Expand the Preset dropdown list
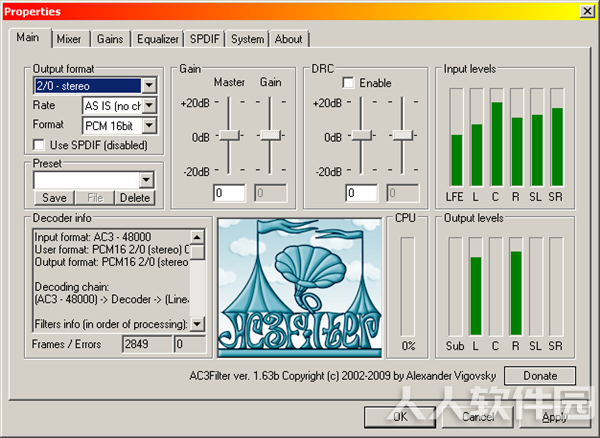The image size is (600, 438). 146,180
